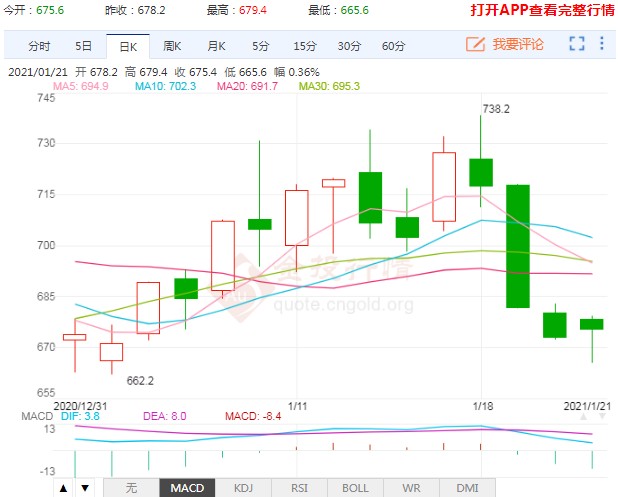Choose the 无 indicator option
Viewport: 618px width, 497px height.
(132, 488)
